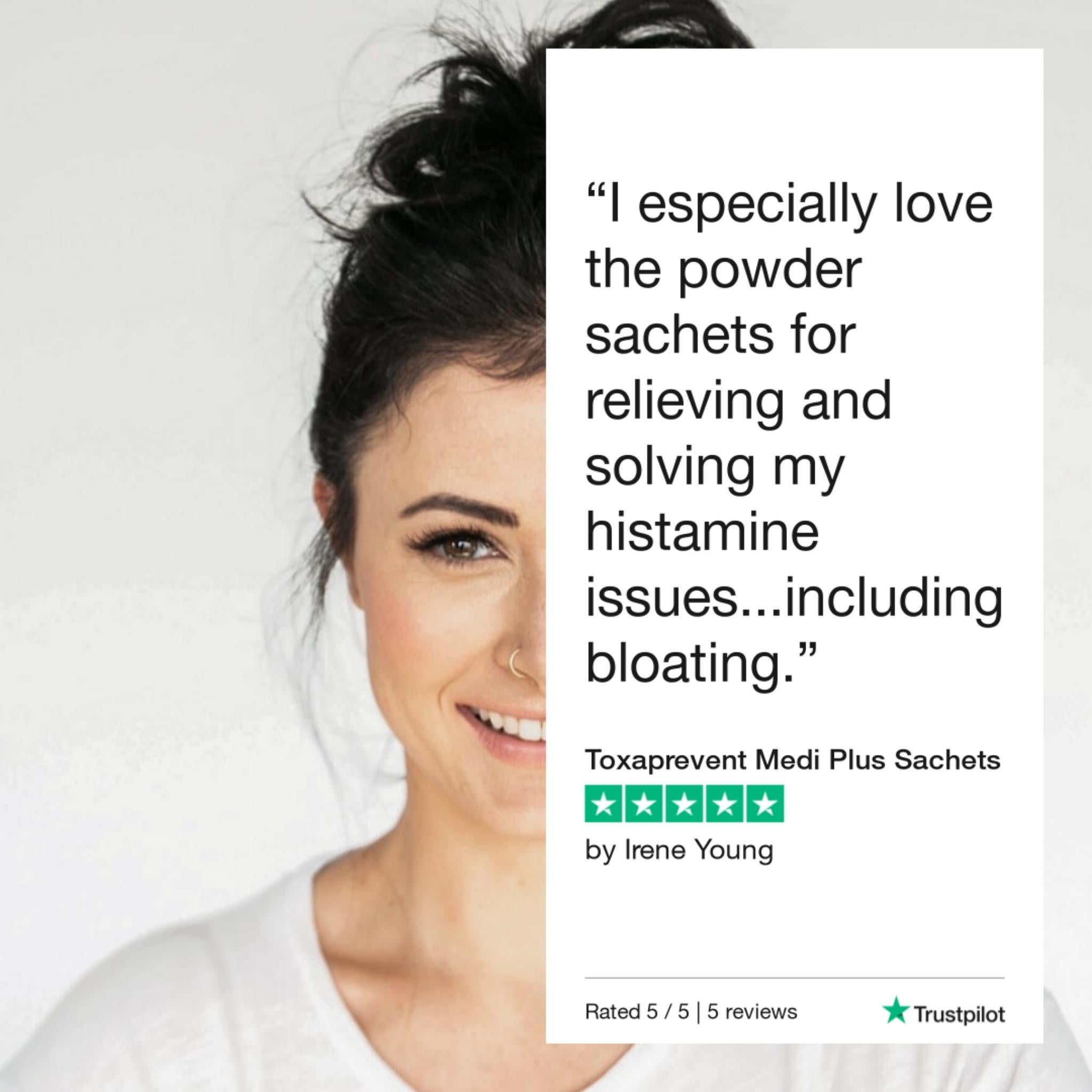The image size is (1092, 1092).
Task: Click the "issues...including" line of the quote
Action: pos(794,599)
